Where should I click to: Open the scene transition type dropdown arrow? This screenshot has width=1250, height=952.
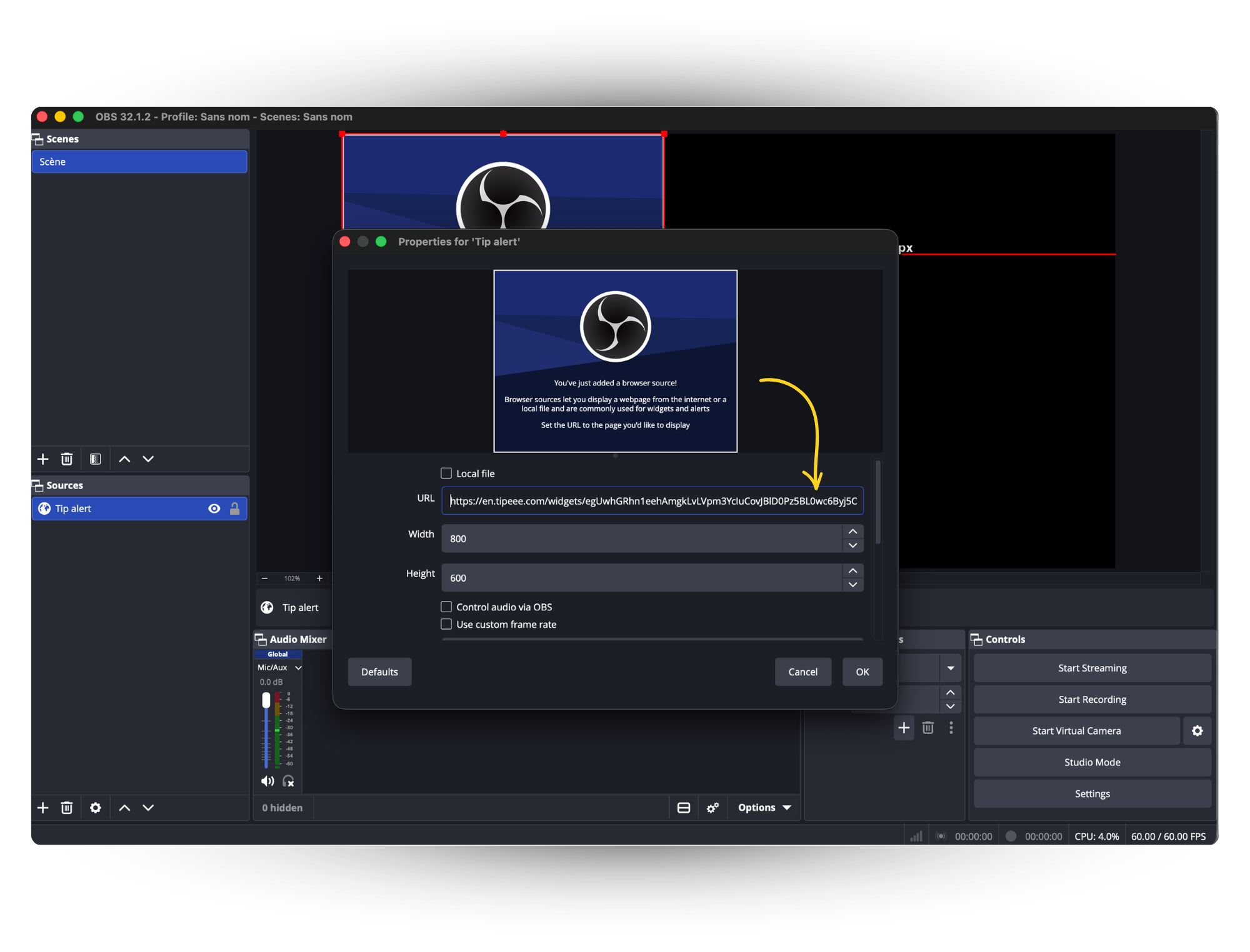951,668
